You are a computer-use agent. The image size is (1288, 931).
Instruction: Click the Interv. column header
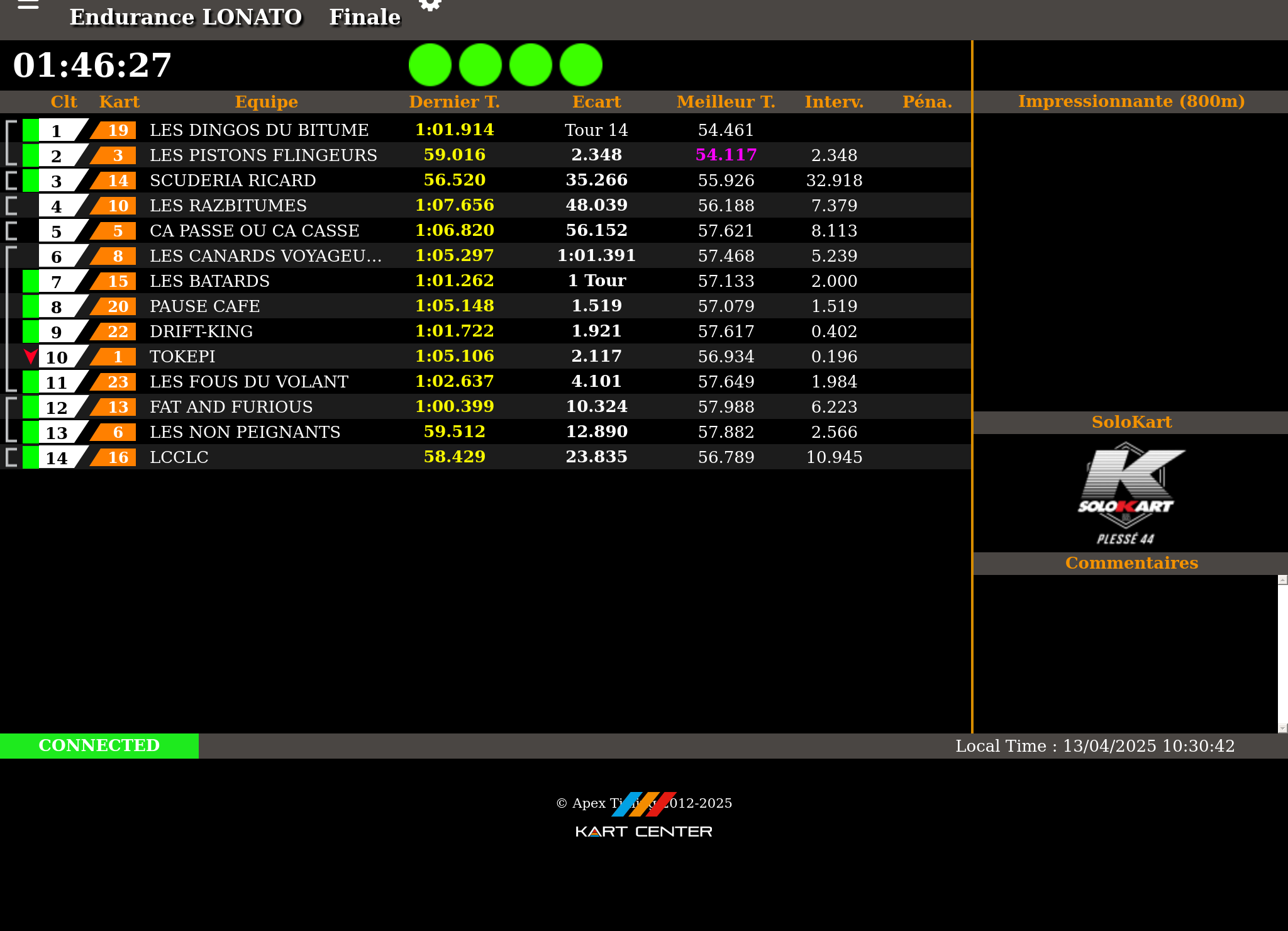pos(835,102)
